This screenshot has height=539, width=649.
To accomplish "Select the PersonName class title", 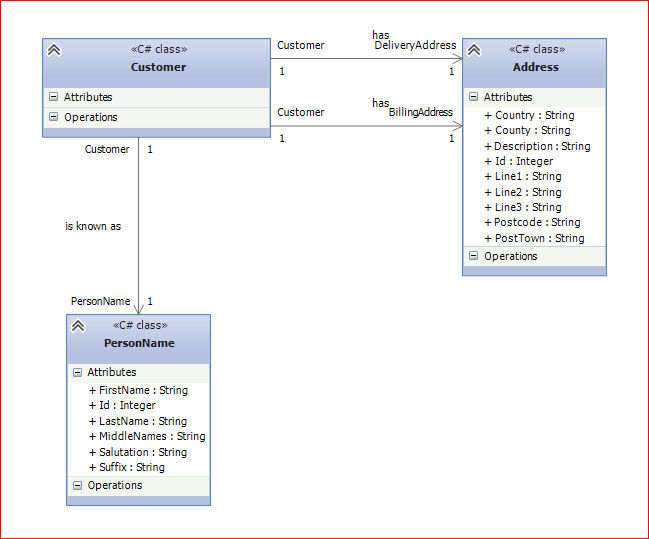I will pos(139,343).
